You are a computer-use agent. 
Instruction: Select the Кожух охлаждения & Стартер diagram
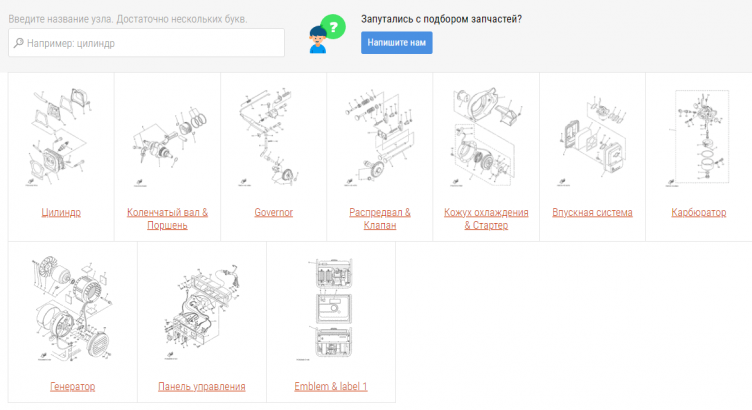tap(485, 138)
